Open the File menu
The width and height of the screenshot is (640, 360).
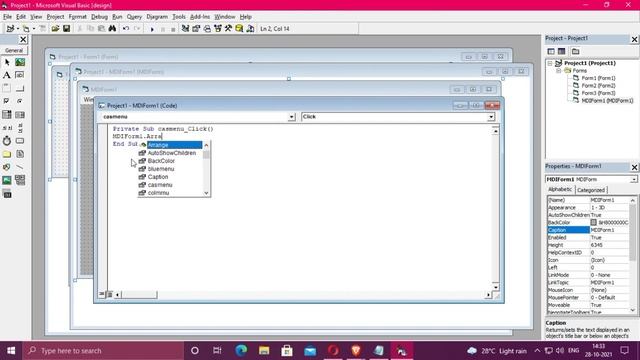(7, 17)
